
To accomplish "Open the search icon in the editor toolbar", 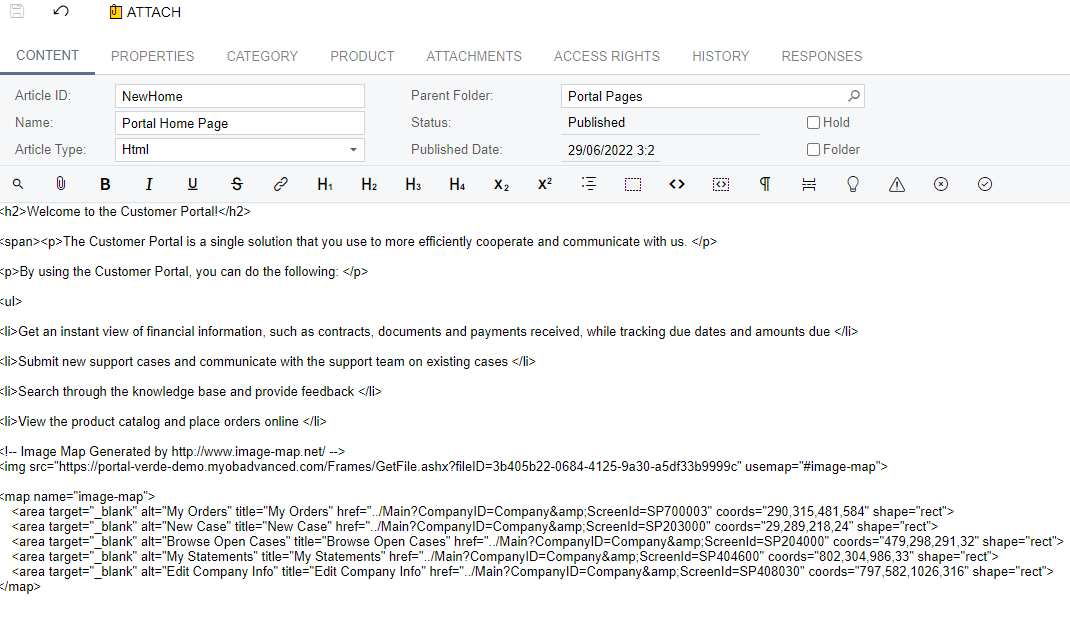I will 18,183.
